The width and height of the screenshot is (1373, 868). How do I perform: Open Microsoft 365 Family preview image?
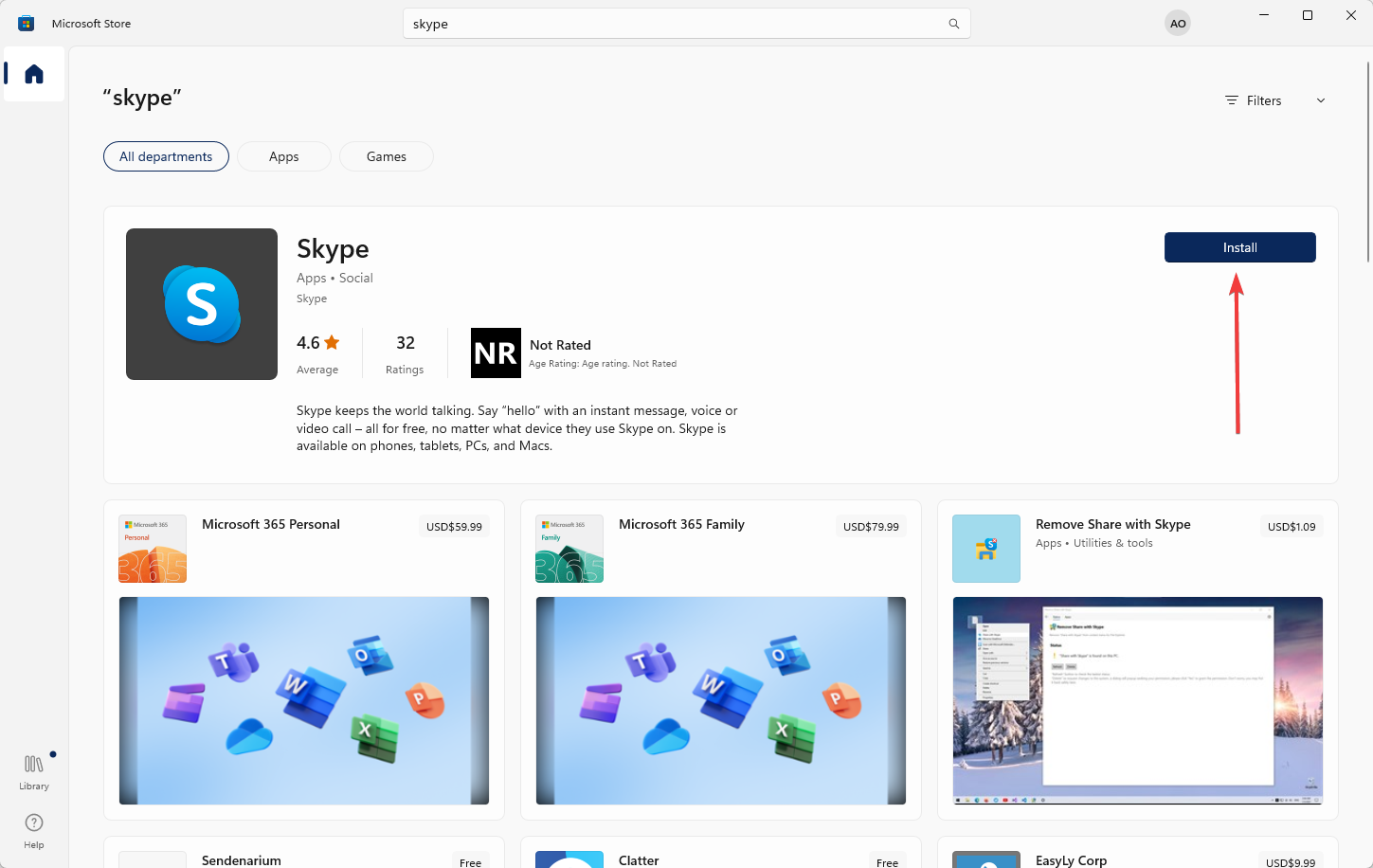721,700
